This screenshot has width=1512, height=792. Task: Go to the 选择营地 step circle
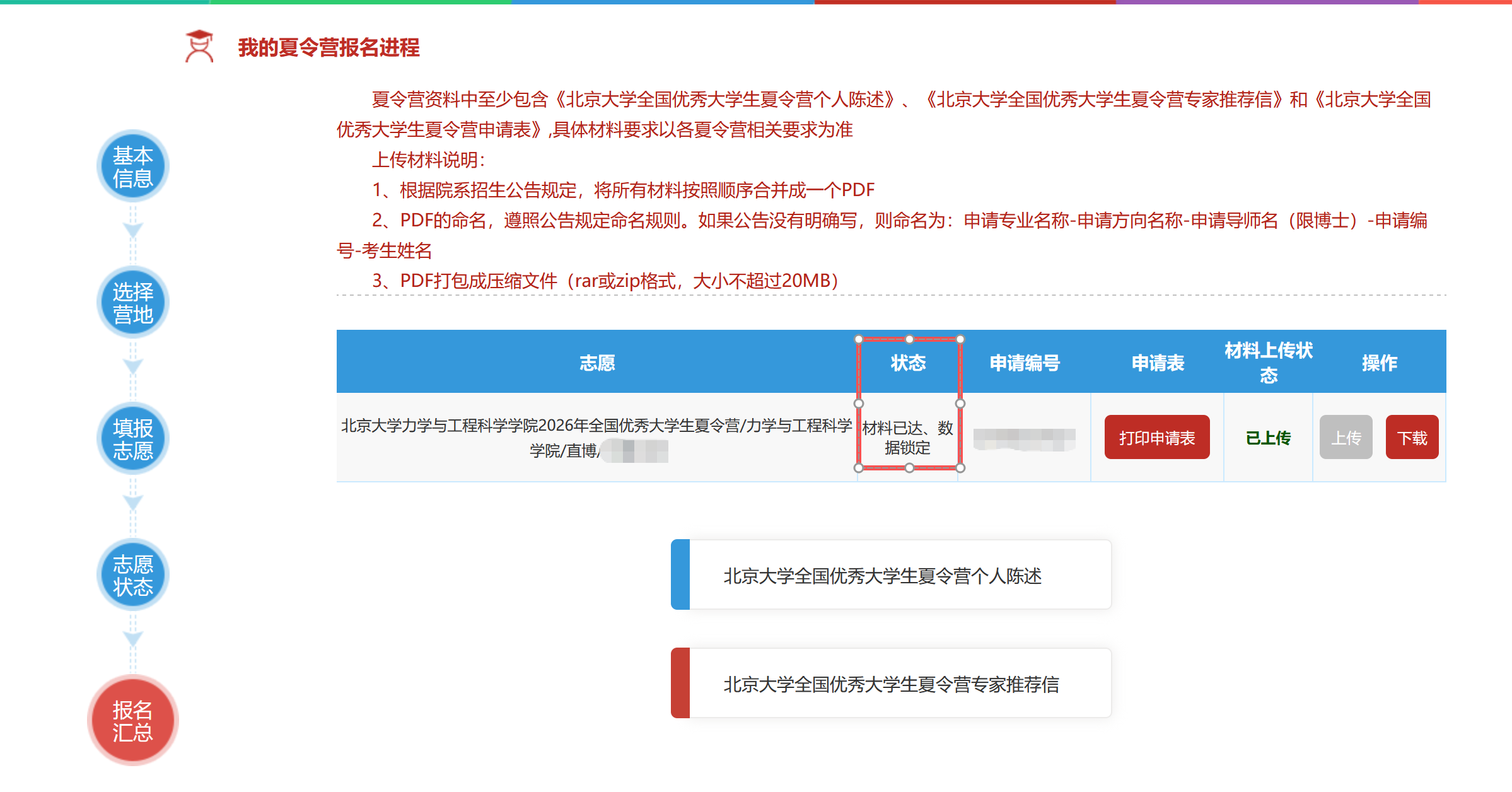pos(133,303)
